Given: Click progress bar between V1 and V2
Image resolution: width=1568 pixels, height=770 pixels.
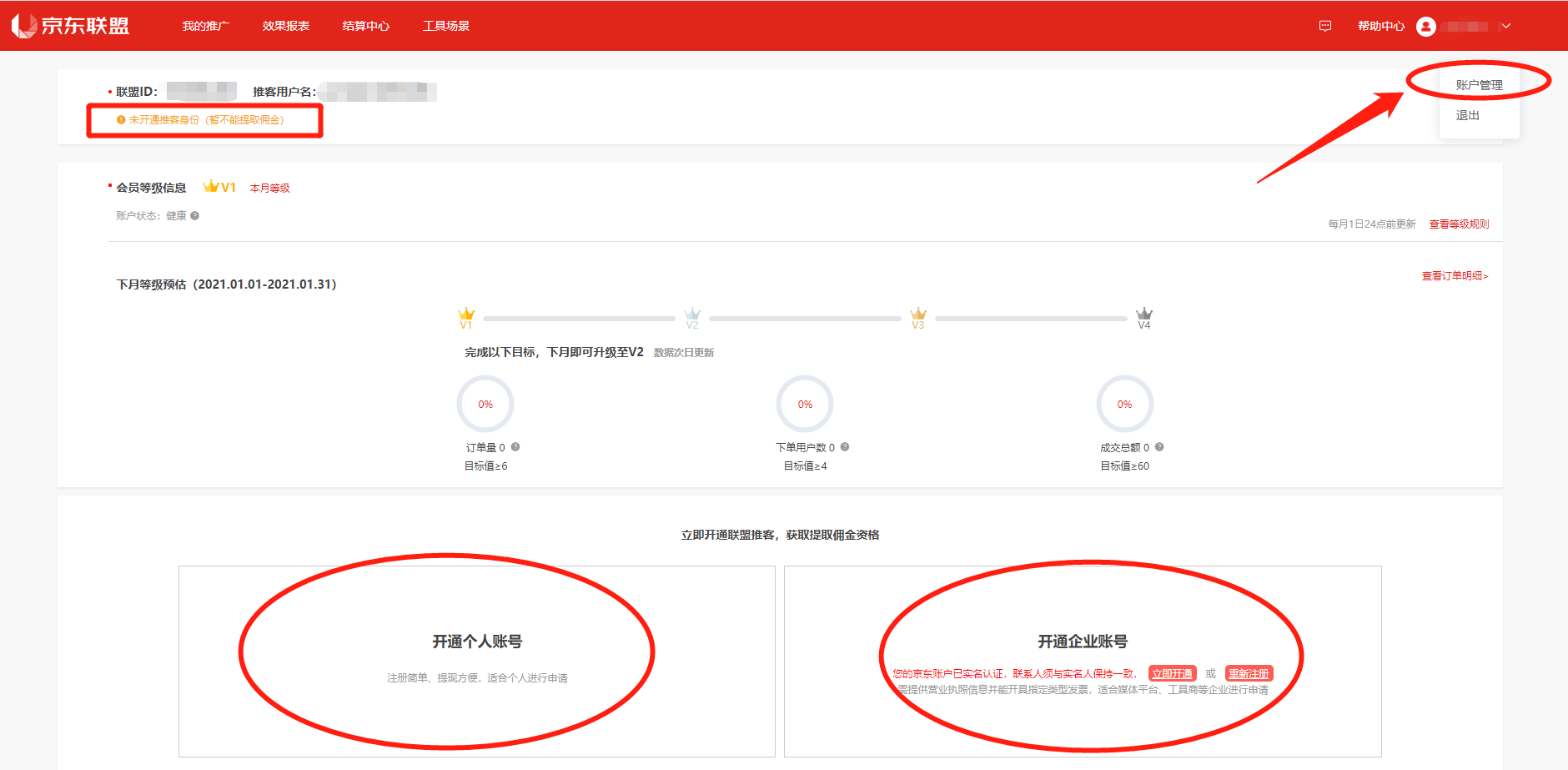Looking at the screenshot, I should (x=579, y=319).
